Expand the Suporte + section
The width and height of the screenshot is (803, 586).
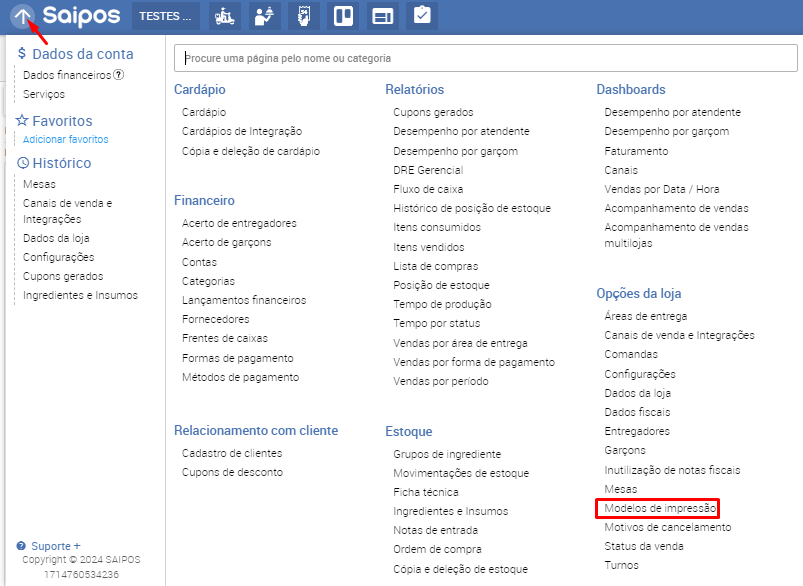56,546
